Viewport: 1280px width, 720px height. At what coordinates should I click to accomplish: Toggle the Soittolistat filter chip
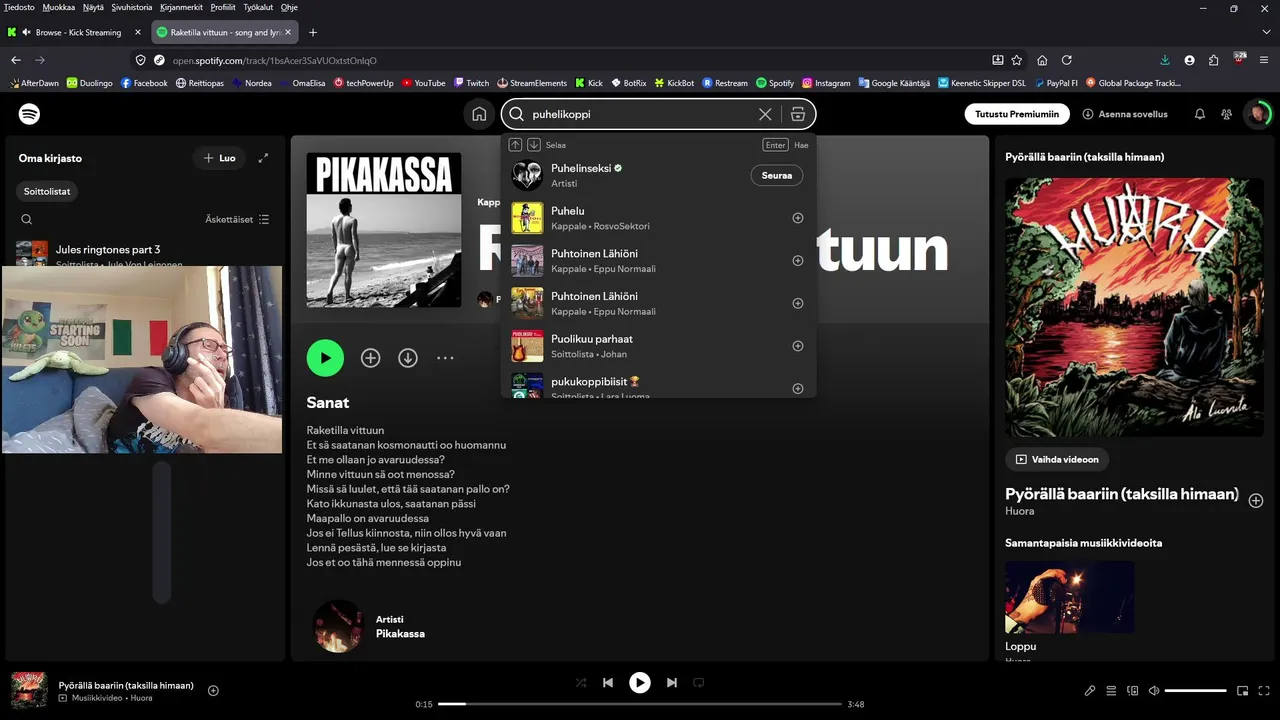click(47, 191)
